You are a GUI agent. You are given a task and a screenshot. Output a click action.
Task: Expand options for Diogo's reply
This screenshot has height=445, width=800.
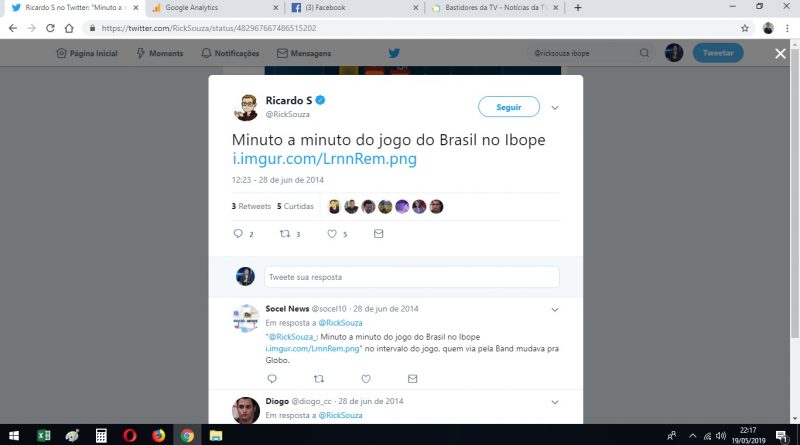click(x=555, y=402)
